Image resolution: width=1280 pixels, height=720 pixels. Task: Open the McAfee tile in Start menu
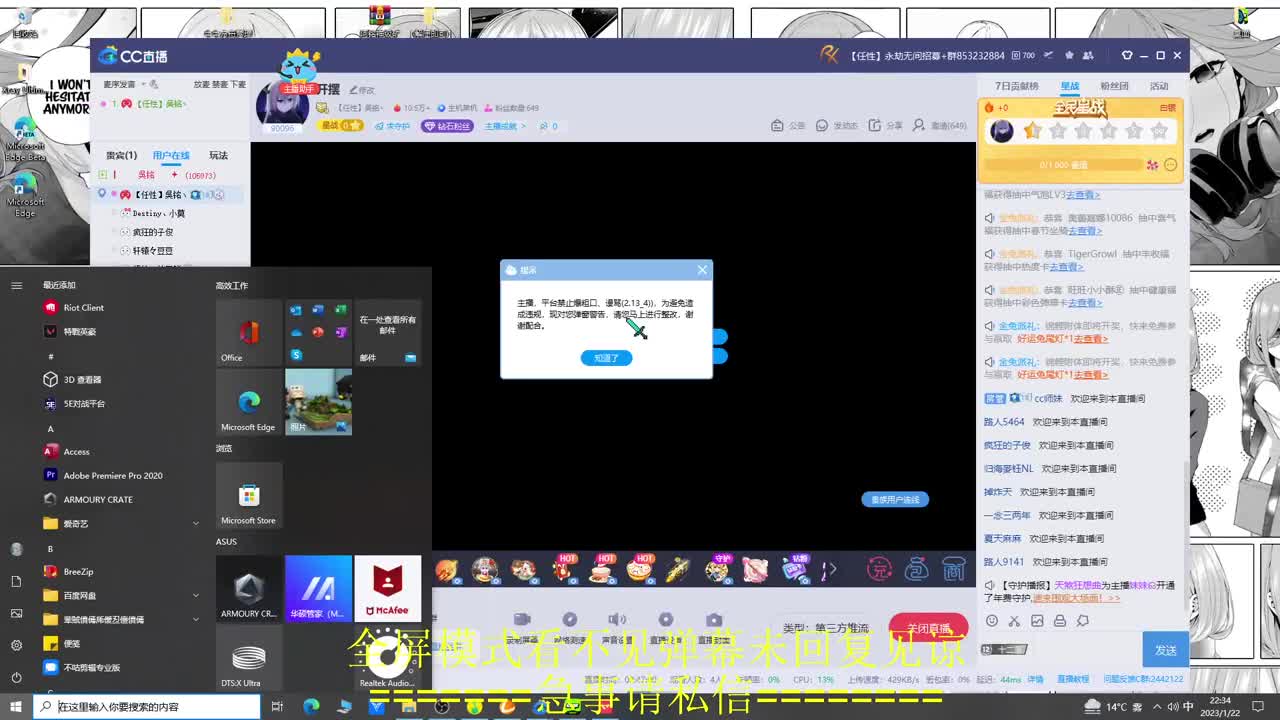click(x=387, y=588)
